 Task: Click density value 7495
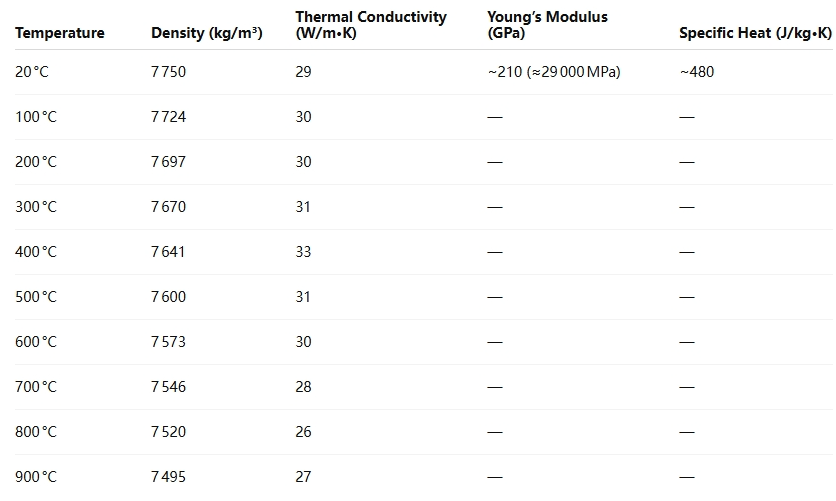168,477
